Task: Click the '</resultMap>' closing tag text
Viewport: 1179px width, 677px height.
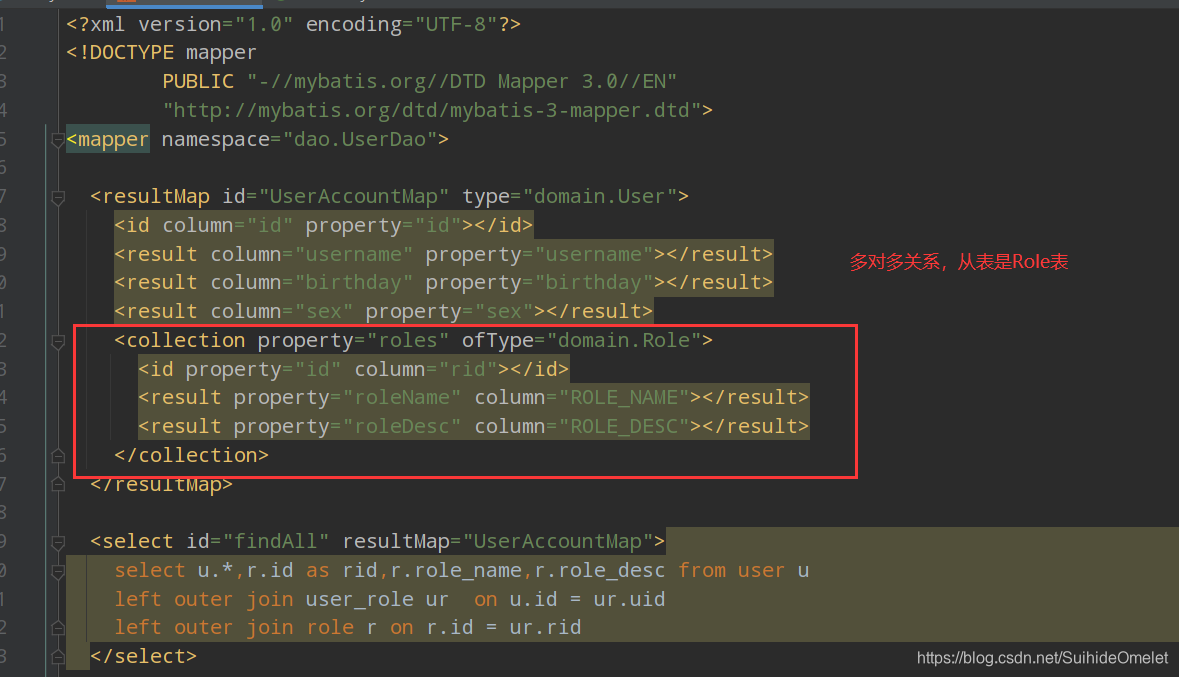Action: point(161,484)
